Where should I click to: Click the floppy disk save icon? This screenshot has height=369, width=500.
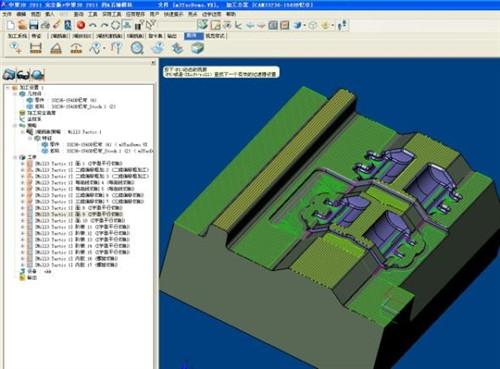[34, 25]
